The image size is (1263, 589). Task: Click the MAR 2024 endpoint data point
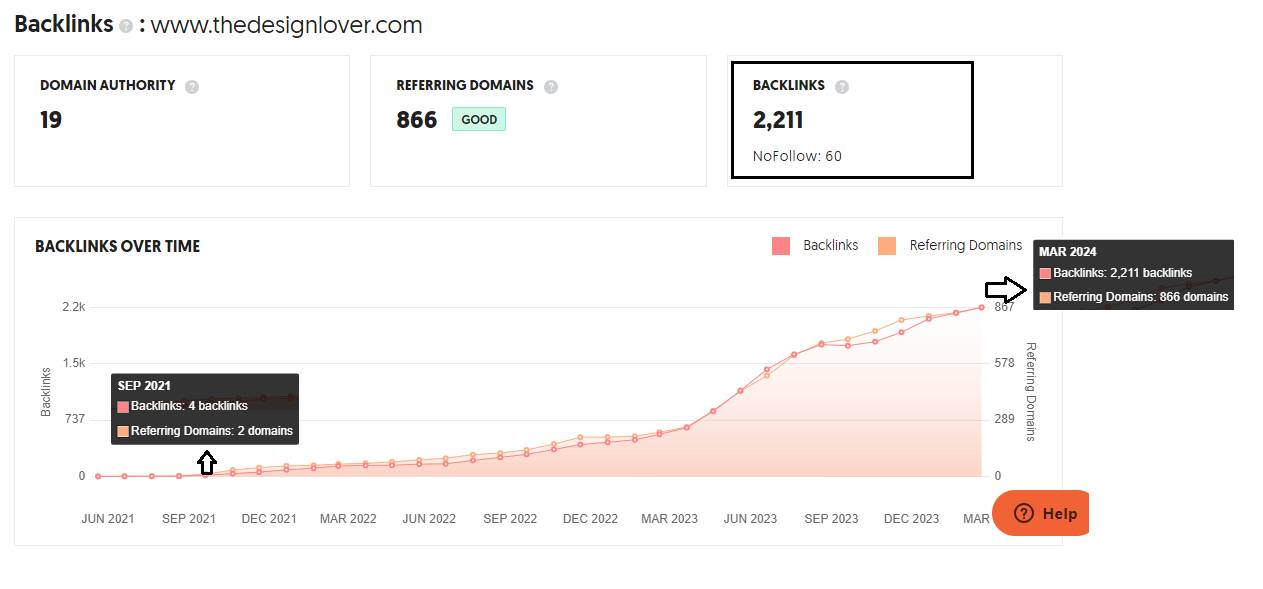pos(981,307)
